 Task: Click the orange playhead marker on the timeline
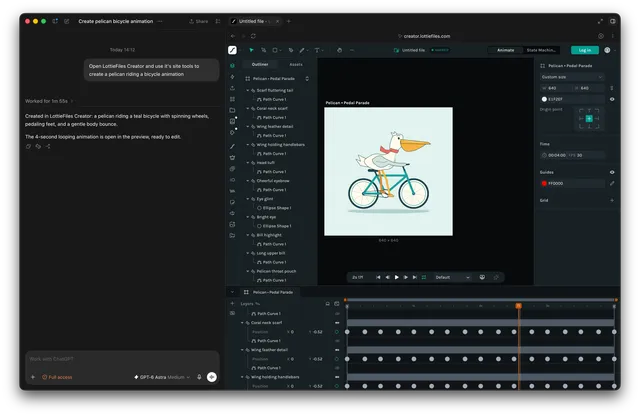[x=518, y=306]
